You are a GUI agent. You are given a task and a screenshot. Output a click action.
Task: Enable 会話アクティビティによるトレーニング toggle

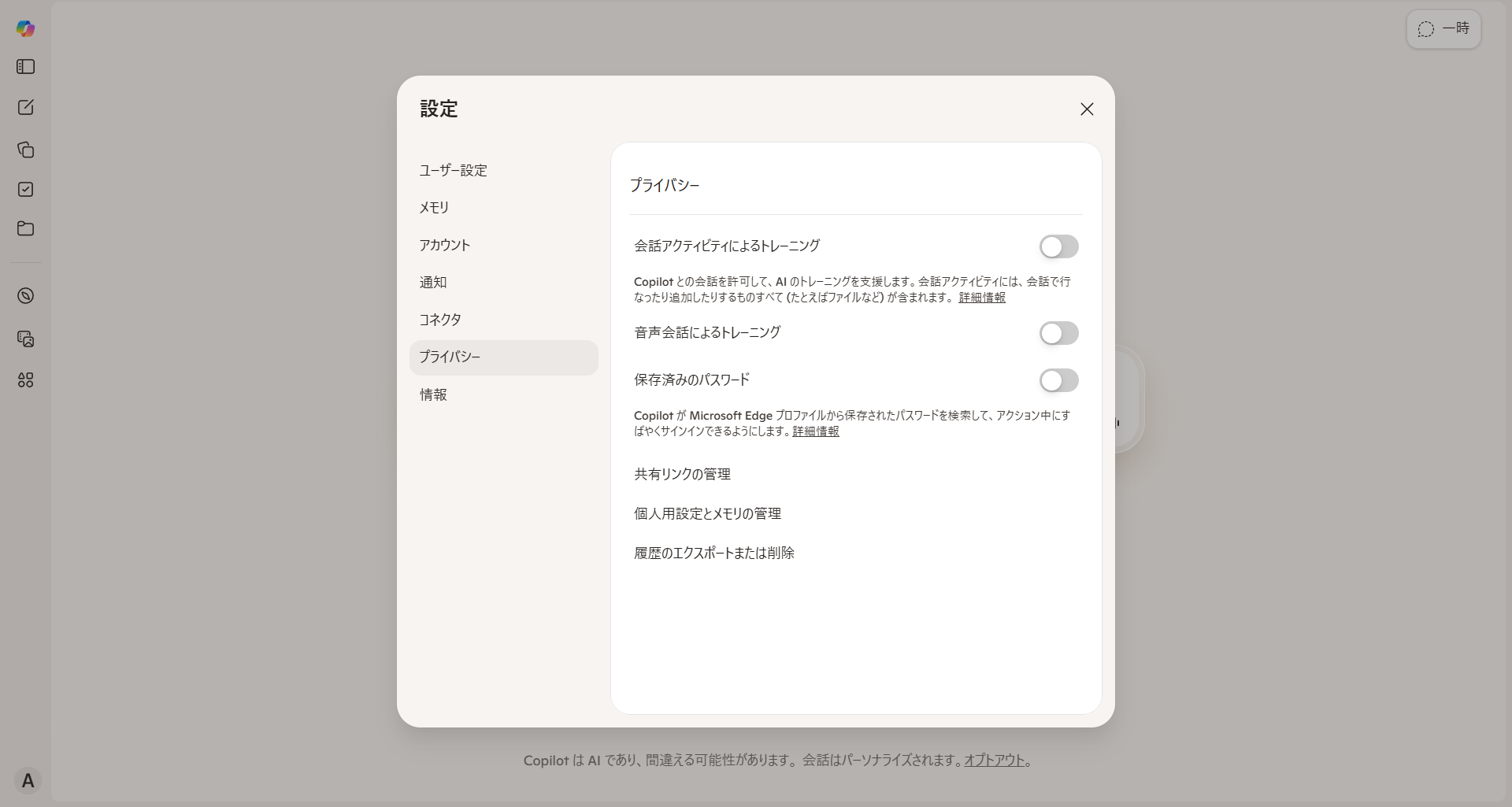(1058, 246)
